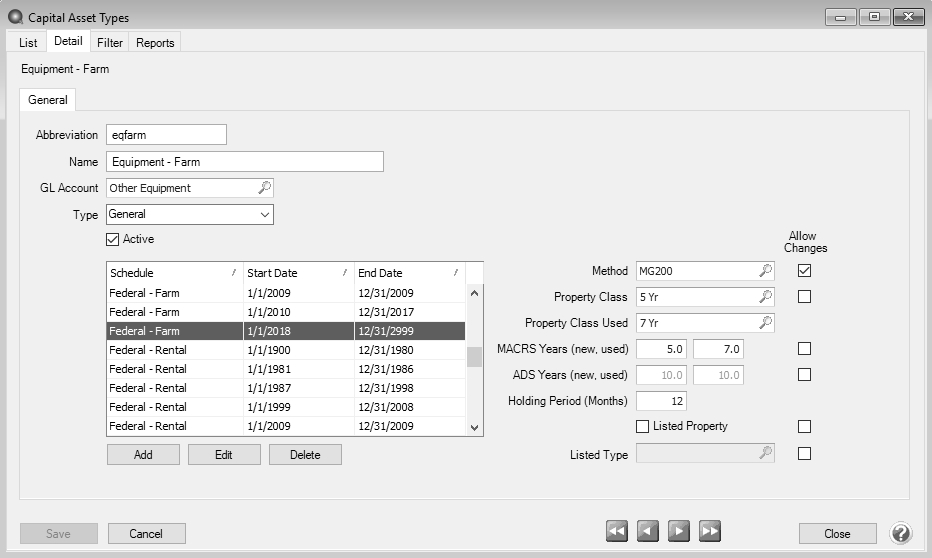Expand the Type dropdown
Viewport: 932px width, 558px height.
tap(264, 214)
